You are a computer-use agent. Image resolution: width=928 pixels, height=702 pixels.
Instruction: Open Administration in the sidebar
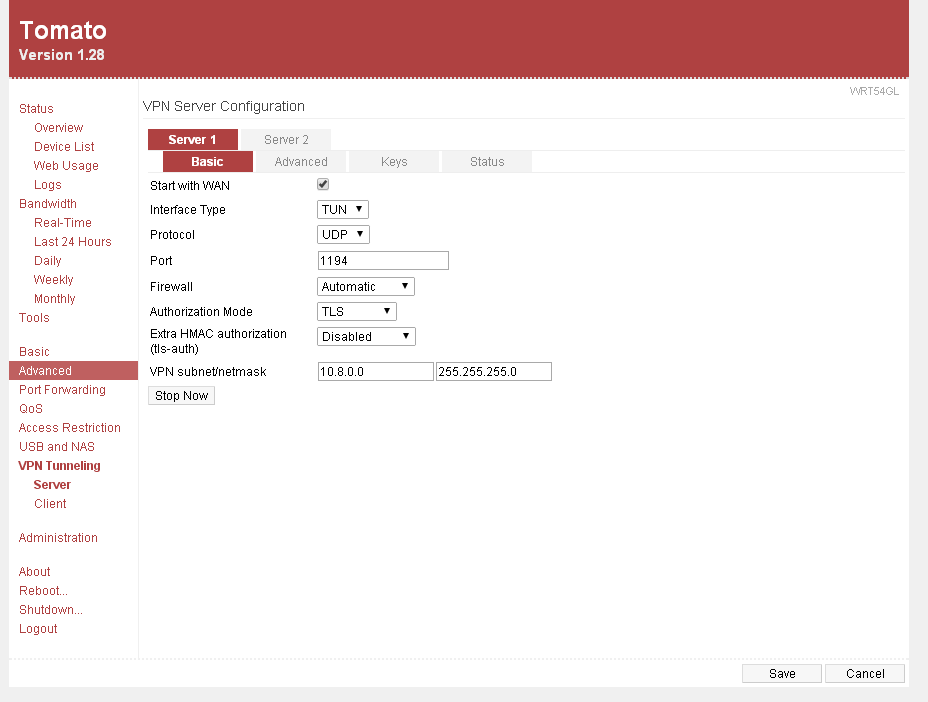[x=58, y=537]
